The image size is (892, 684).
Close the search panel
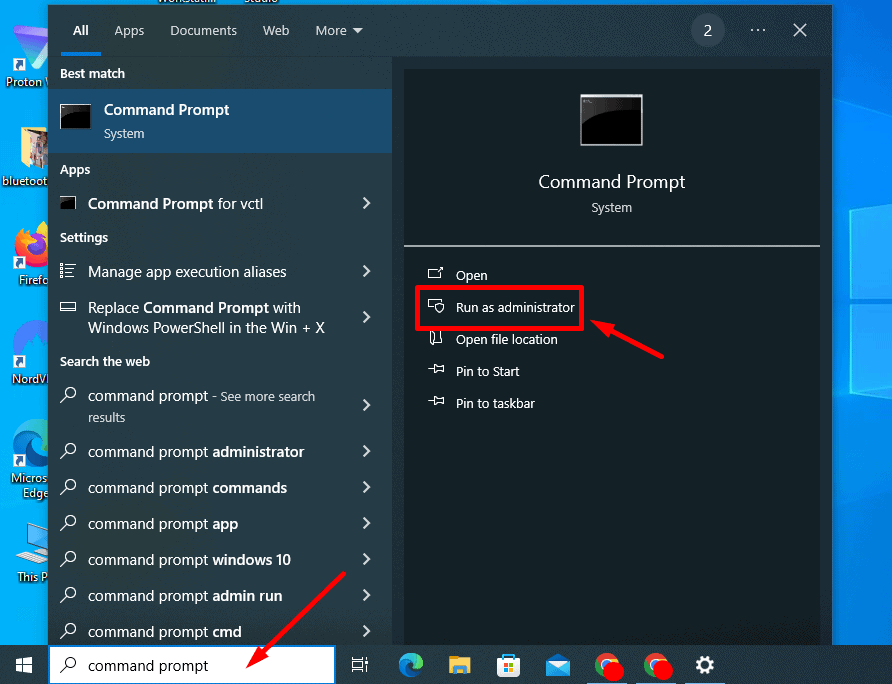(800, 30)
